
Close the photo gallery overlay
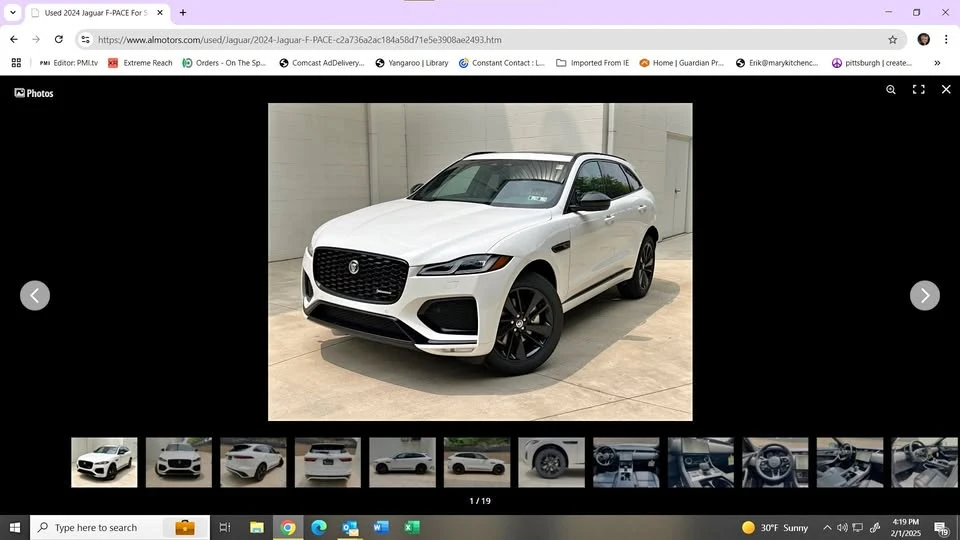coord(946,89)
